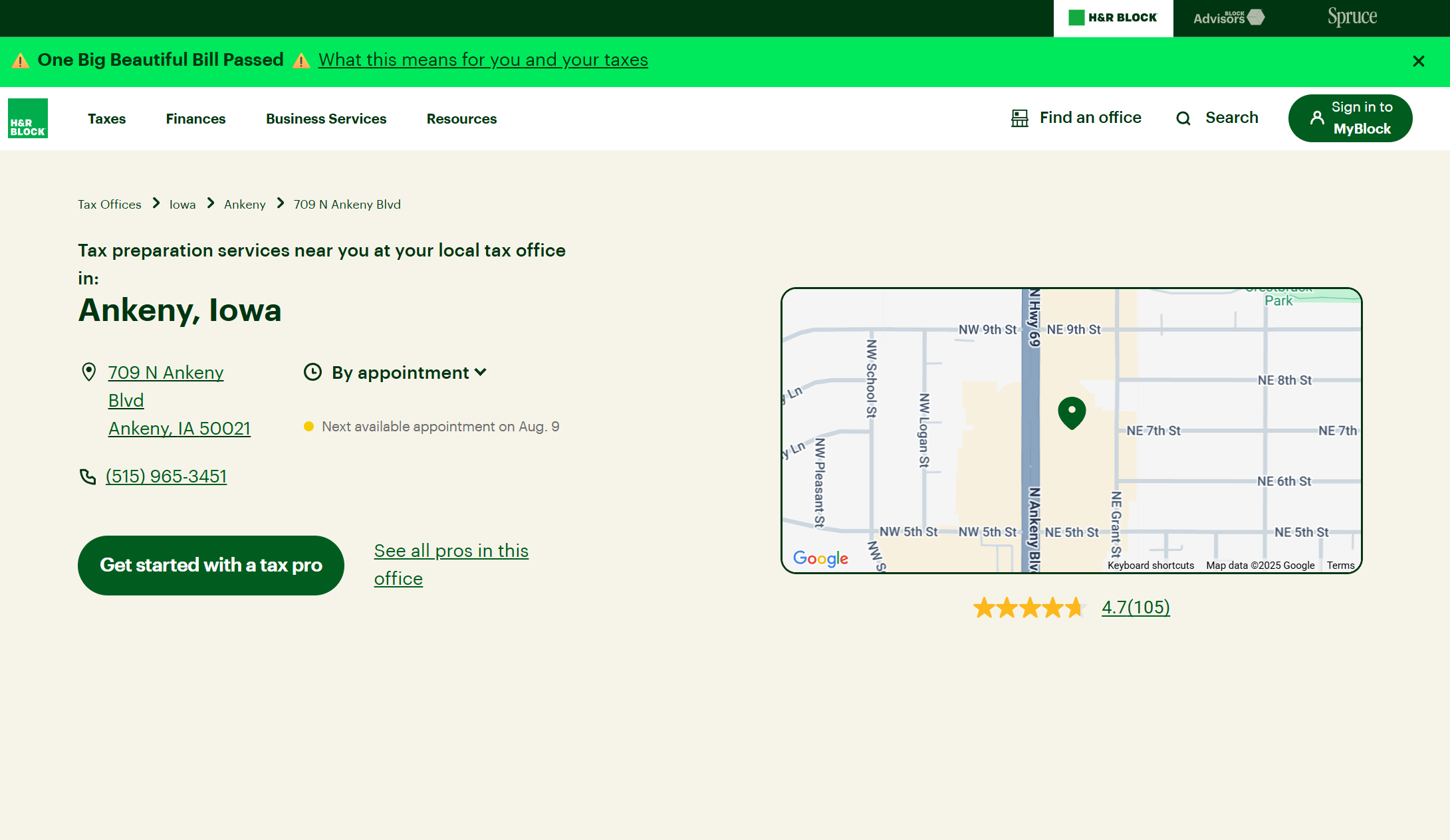Click Get started with a tax pro
Image resolution: width=1450 pixels, height=840 pixels.
[211, 565]
